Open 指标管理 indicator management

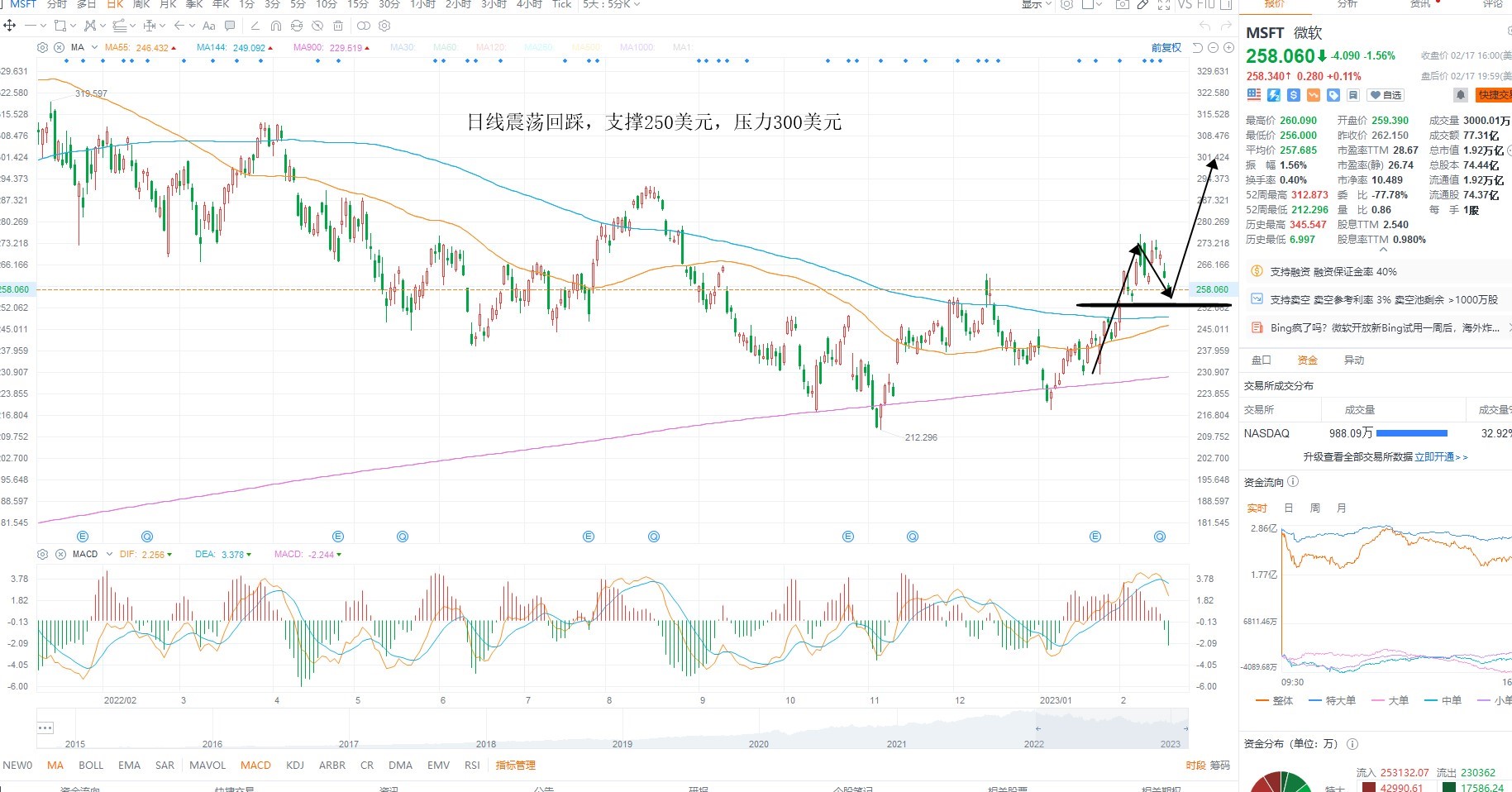click(515, 765)
